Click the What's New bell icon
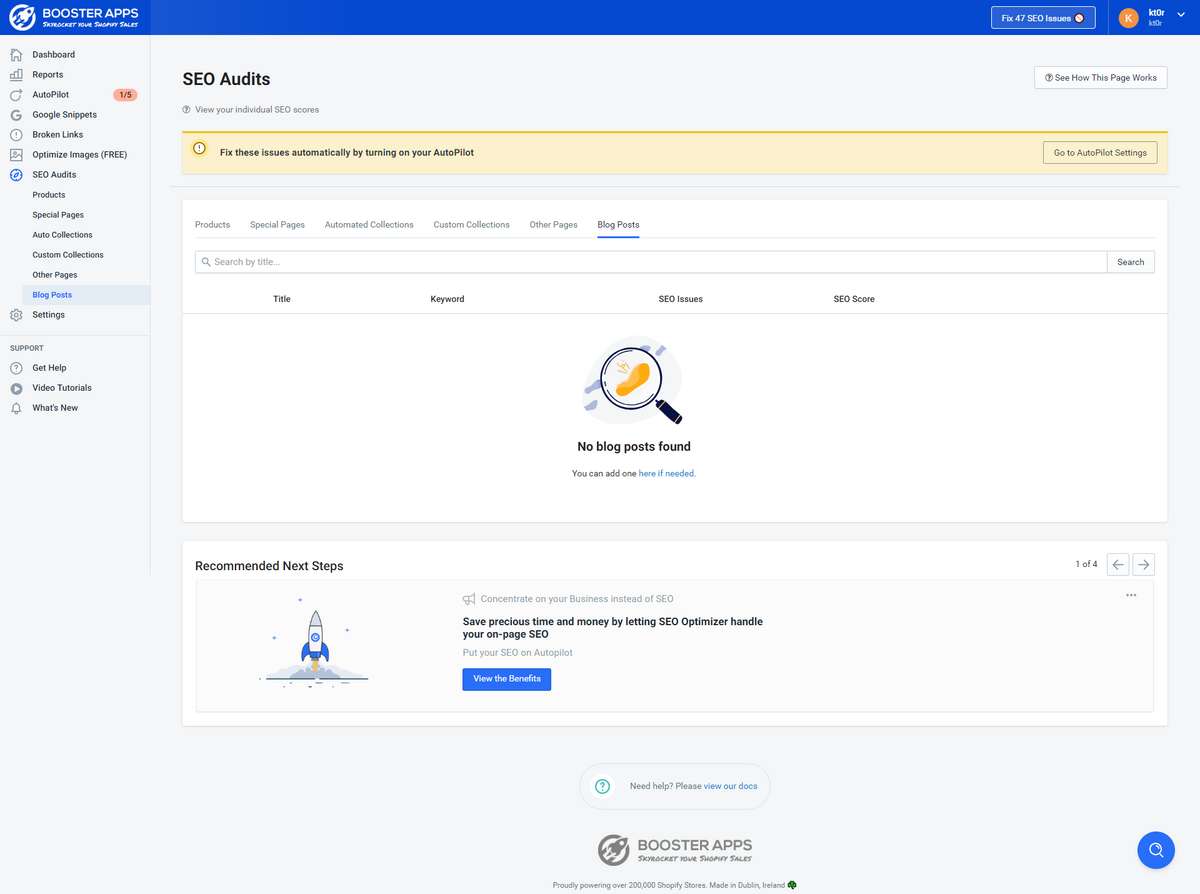1200x894 pixels. (16, 408)
